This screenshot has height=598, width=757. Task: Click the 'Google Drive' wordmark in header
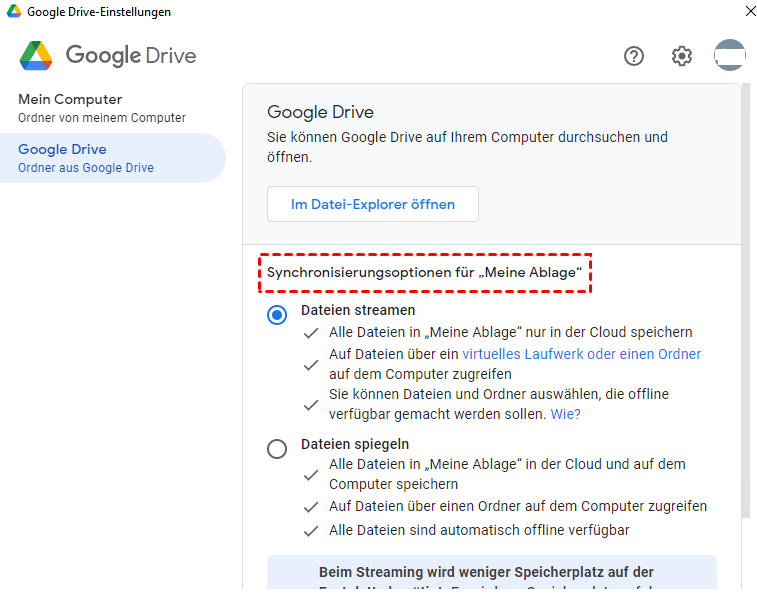click(x=131, y=55)
